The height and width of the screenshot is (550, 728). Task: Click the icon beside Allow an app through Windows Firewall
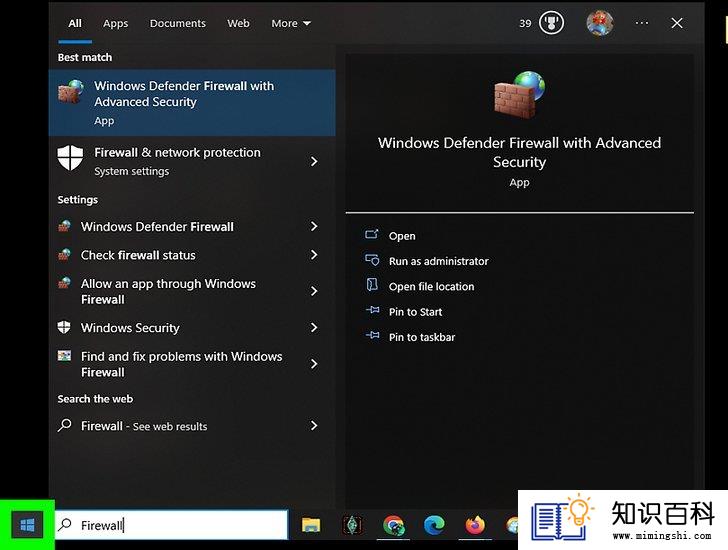[x=64, y=283]
